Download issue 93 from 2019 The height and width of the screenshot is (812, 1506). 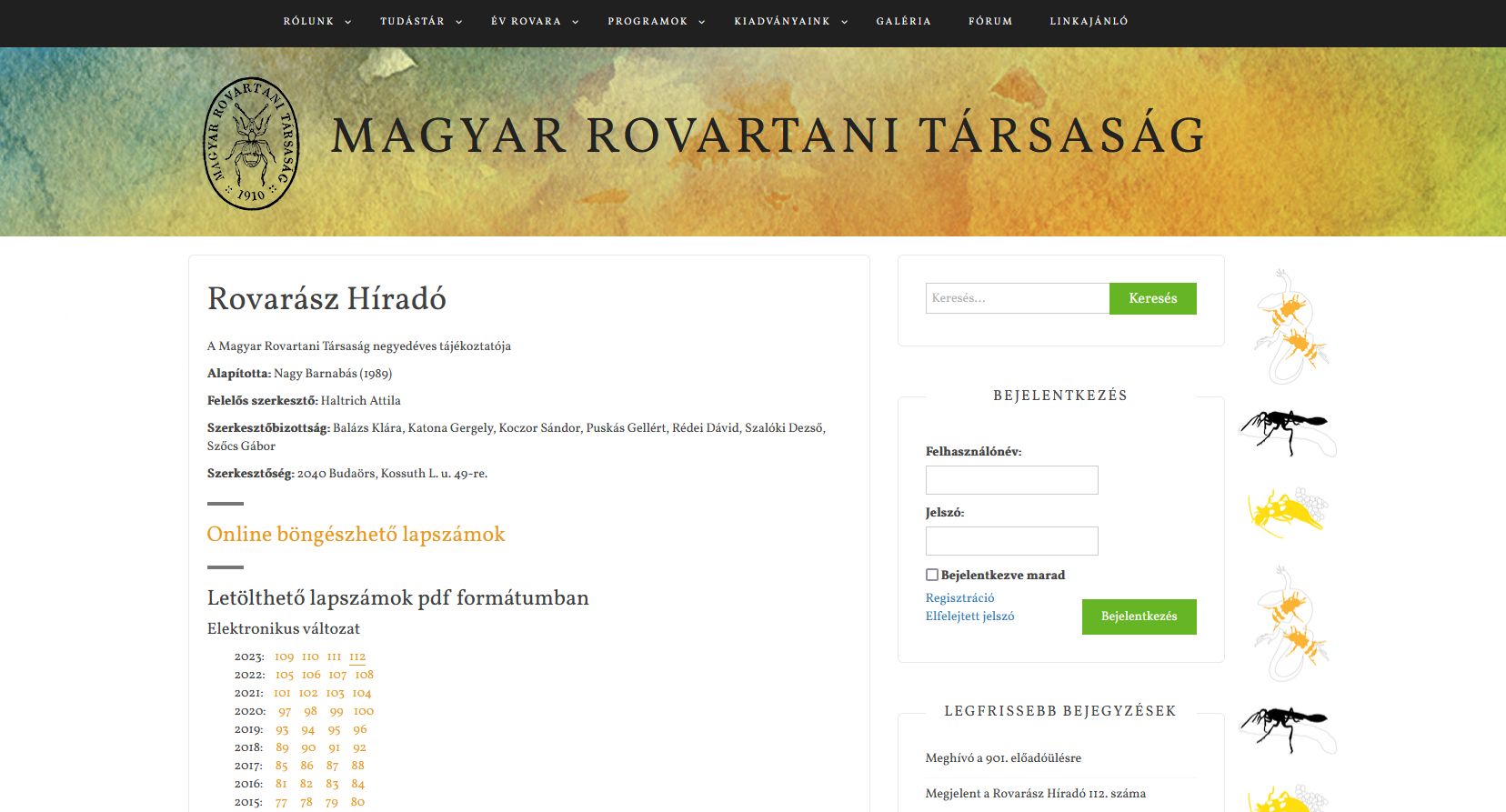pos(282,729)
